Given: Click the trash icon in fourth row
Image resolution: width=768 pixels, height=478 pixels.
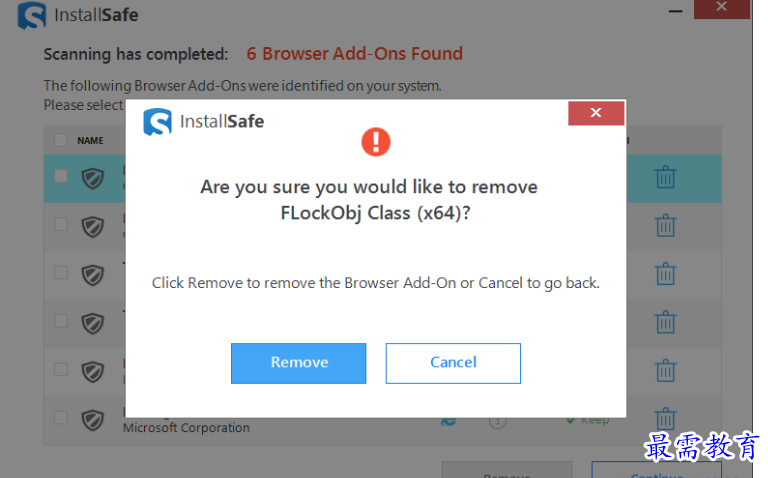Looking at the screenshot, I should click(x=665, y=322).
